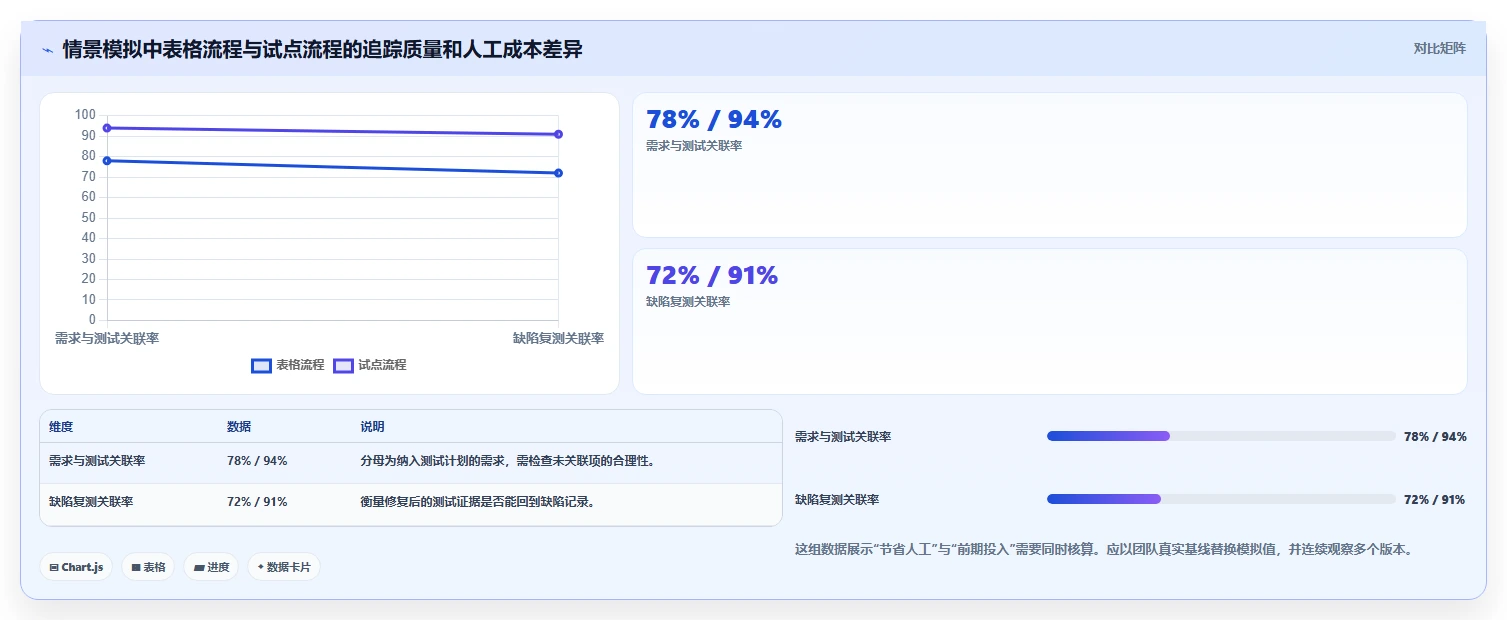
Task: Click the 缺陷复测关联率 progress bar
Action: (1221, 499)
